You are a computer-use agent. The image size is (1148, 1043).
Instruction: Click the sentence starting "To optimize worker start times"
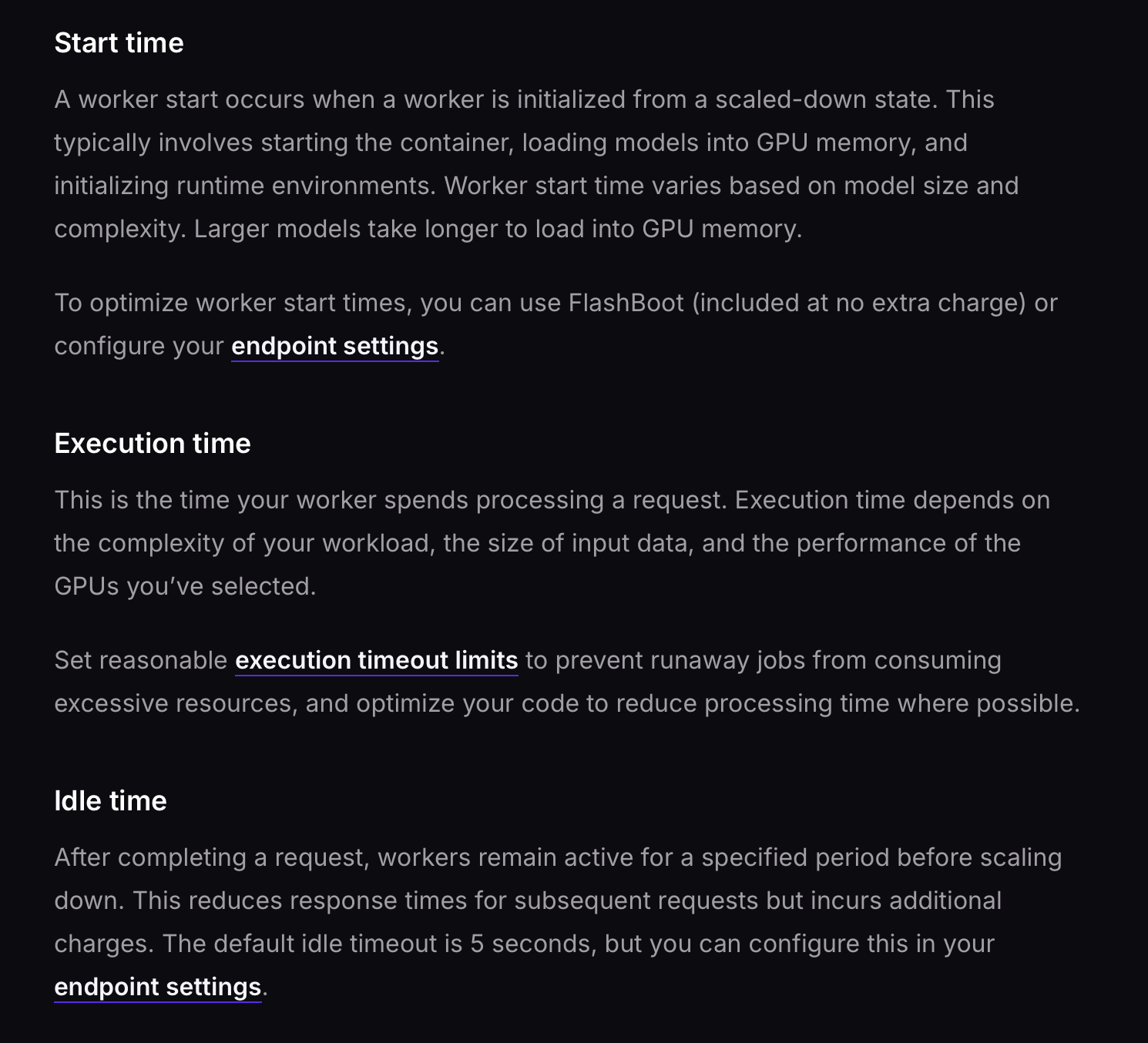coord(555,304)
